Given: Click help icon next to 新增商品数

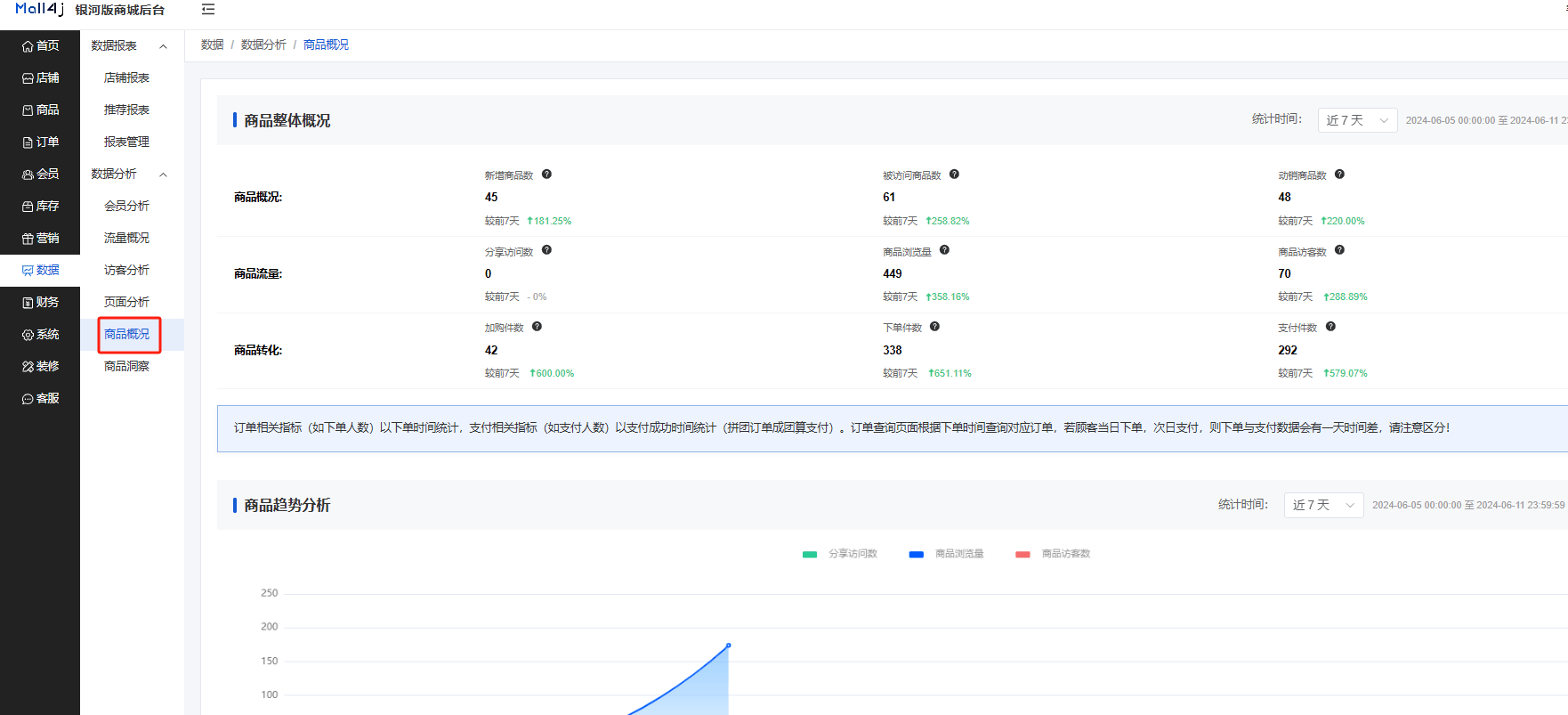Looking at the screenshot, I should [546, 175].
